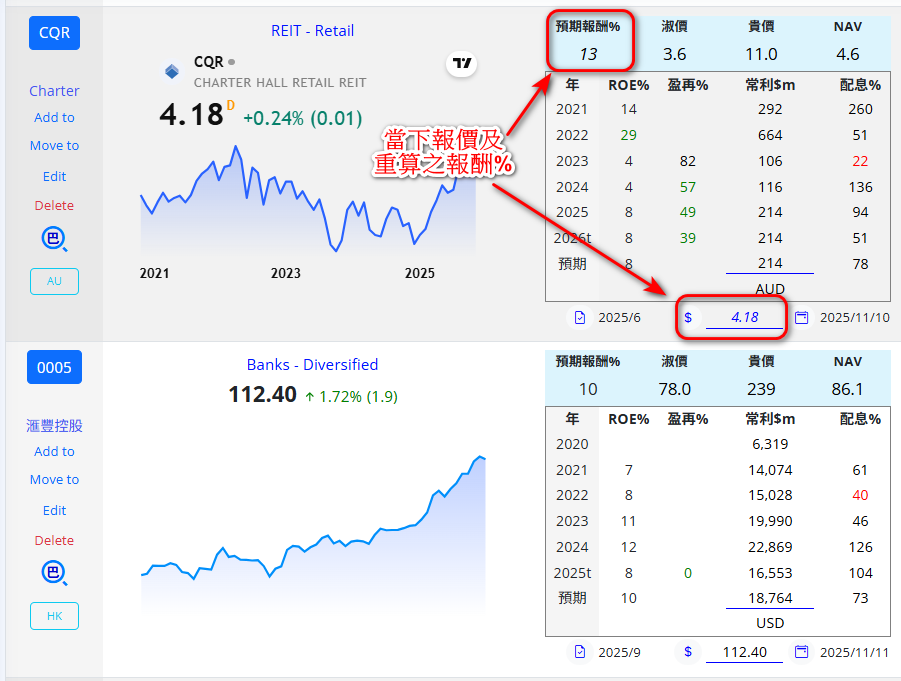Click the calendar icon beside 2025/11/10
Screen dimensions: 901x681
point(801,318)
